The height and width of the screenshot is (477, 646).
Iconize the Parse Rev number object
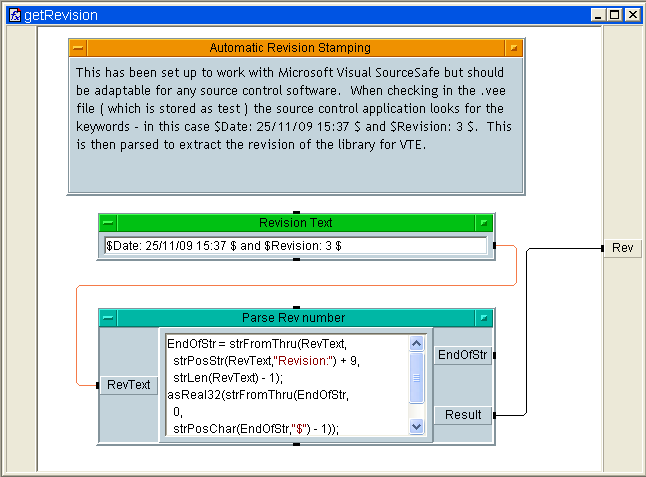[x=484, y=318]
